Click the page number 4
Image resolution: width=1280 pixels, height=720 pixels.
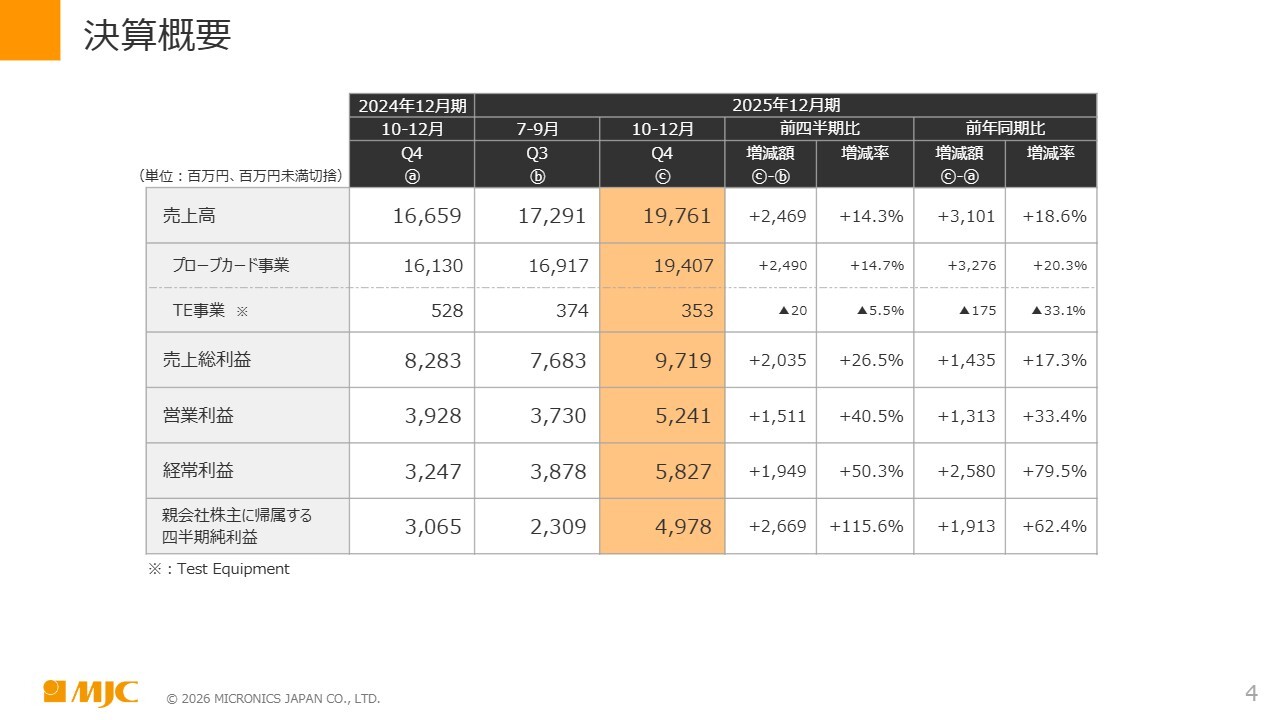[x=1250, y=692]
